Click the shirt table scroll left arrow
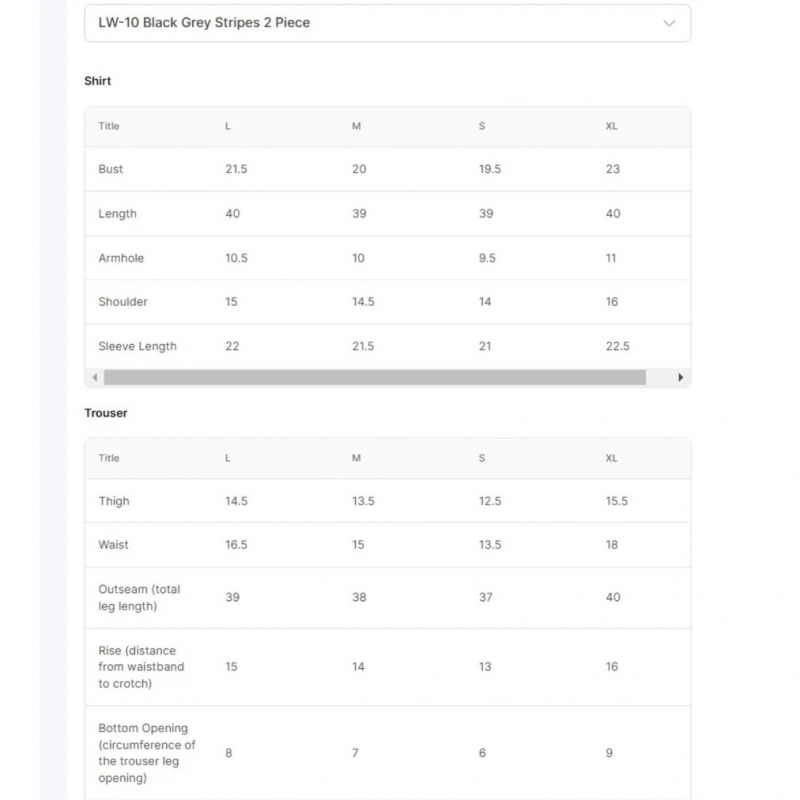800x800 pixels. pos(95,377)
